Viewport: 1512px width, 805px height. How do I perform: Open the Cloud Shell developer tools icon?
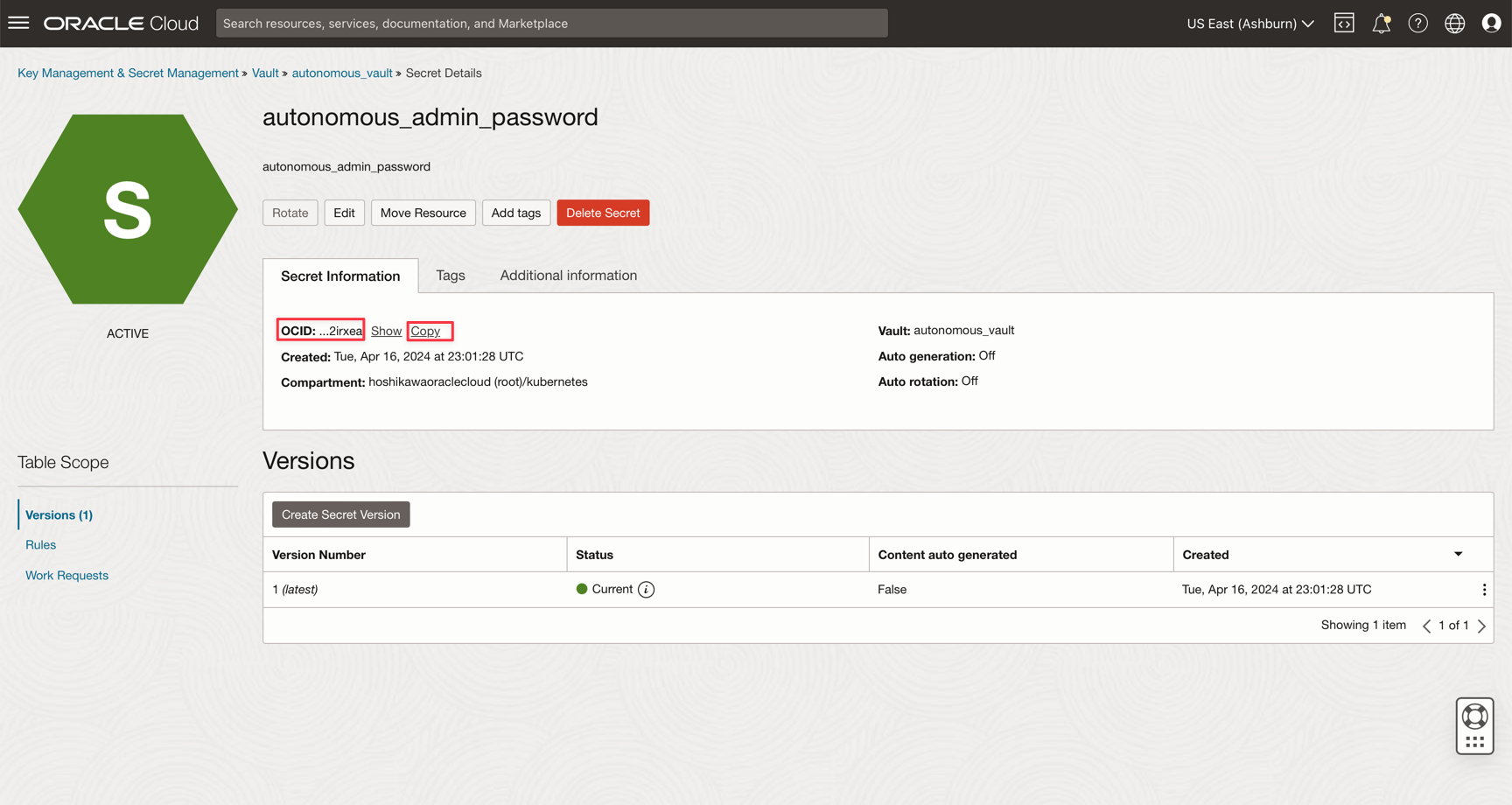pos(1344,24)
